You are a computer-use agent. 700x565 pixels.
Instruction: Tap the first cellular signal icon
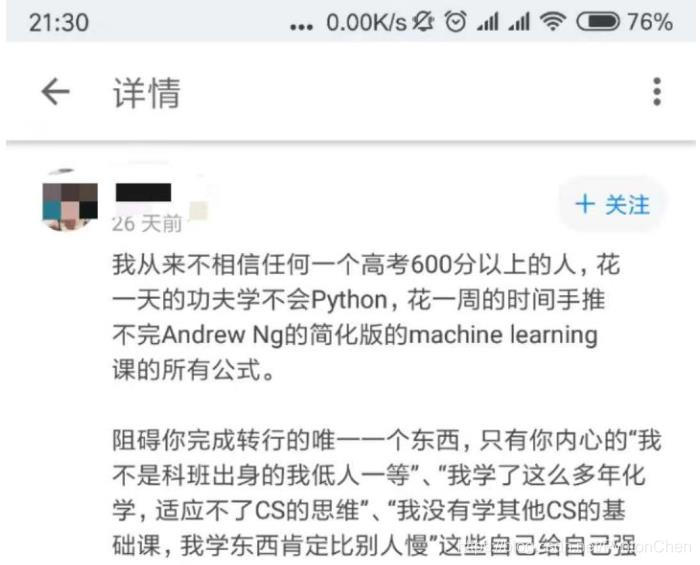pos(488,21)
